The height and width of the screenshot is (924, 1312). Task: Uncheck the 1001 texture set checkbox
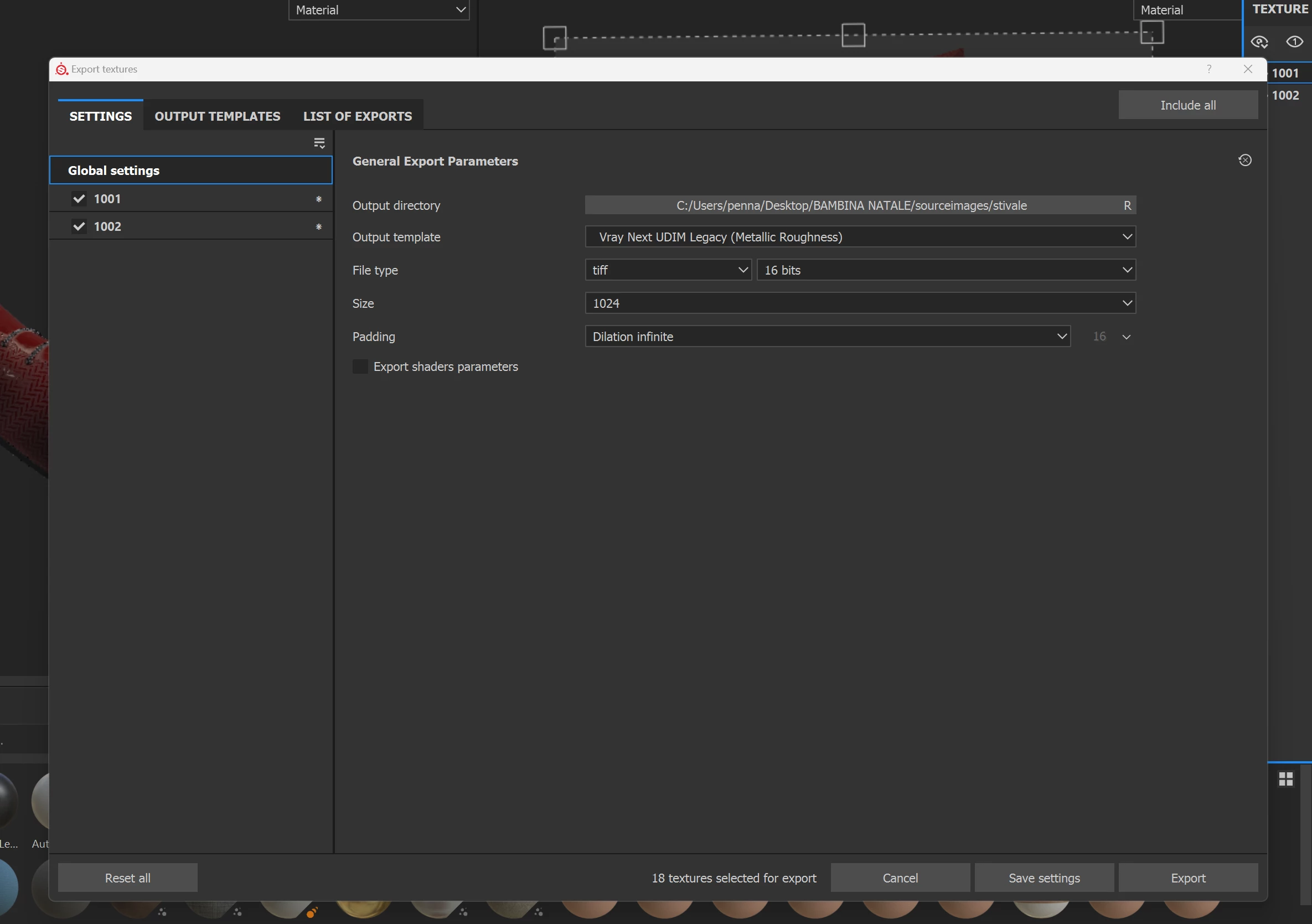point(79,199)
